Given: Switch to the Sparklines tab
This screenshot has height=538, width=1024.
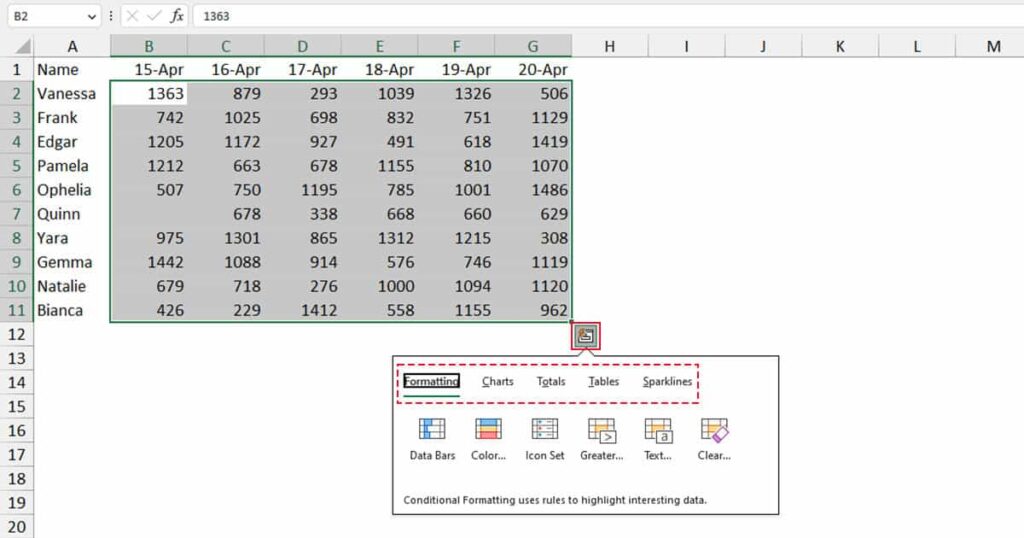Looking at the screenshot, I should (x=667, y=381).
